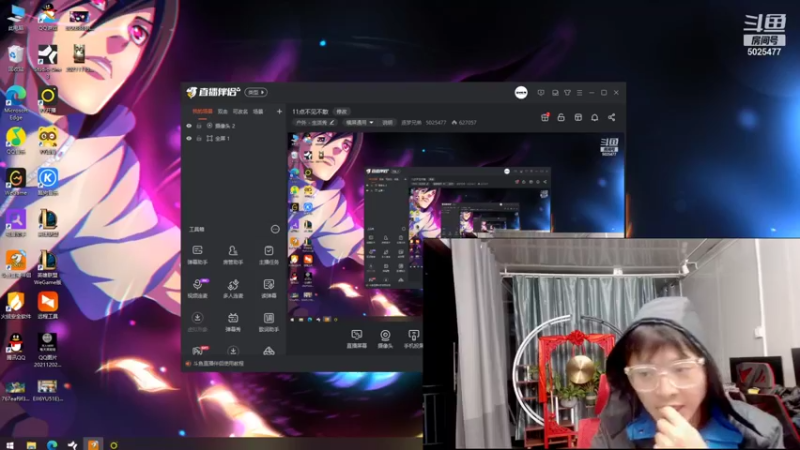Expand the mode pill beside 直播伴侣 logo
This screenshot has width=800, height=450.
[256, 92]
